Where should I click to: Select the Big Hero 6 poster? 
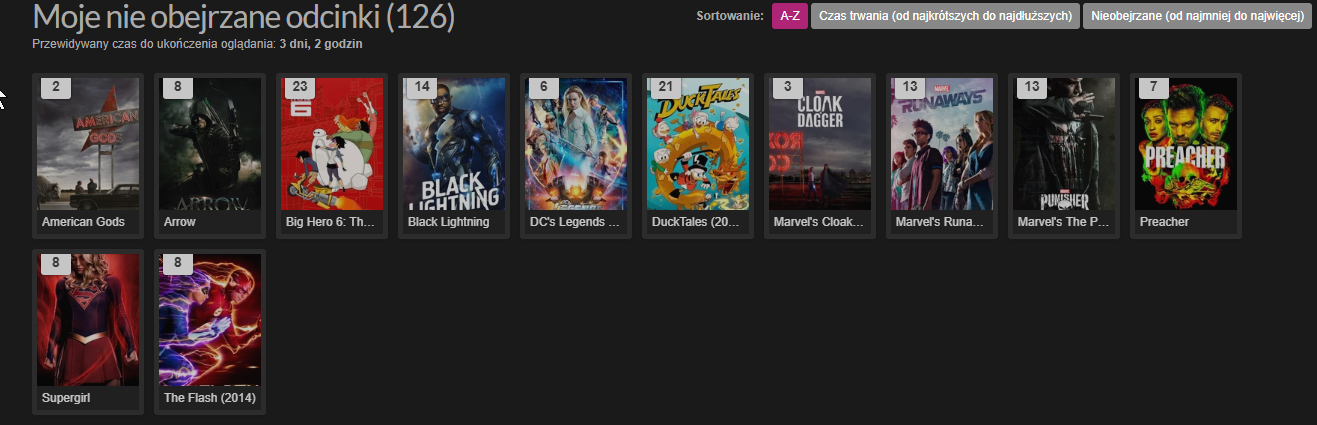[x=332, y=145]
